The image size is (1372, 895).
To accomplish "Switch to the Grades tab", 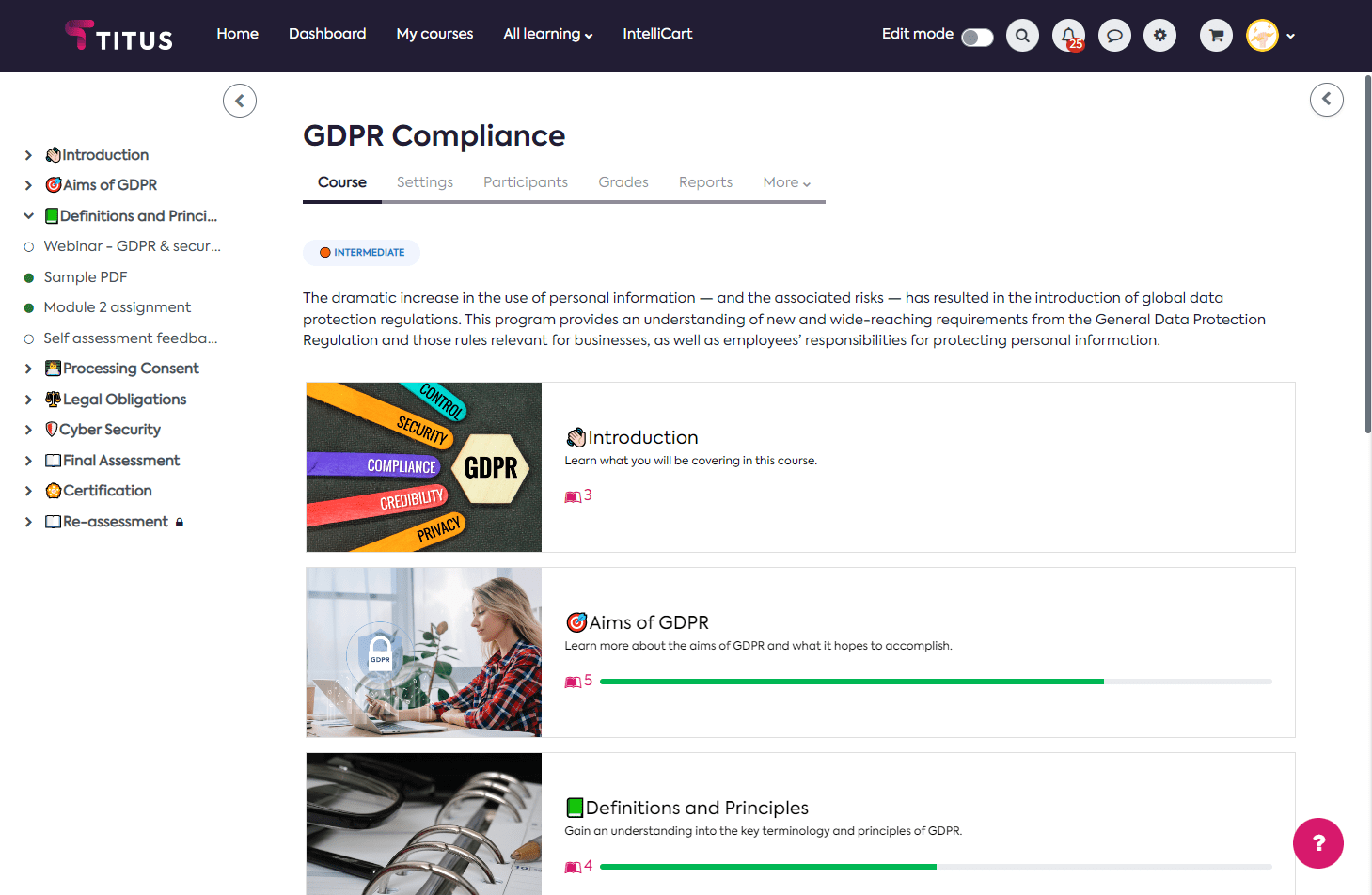I will tap(623, 182).
